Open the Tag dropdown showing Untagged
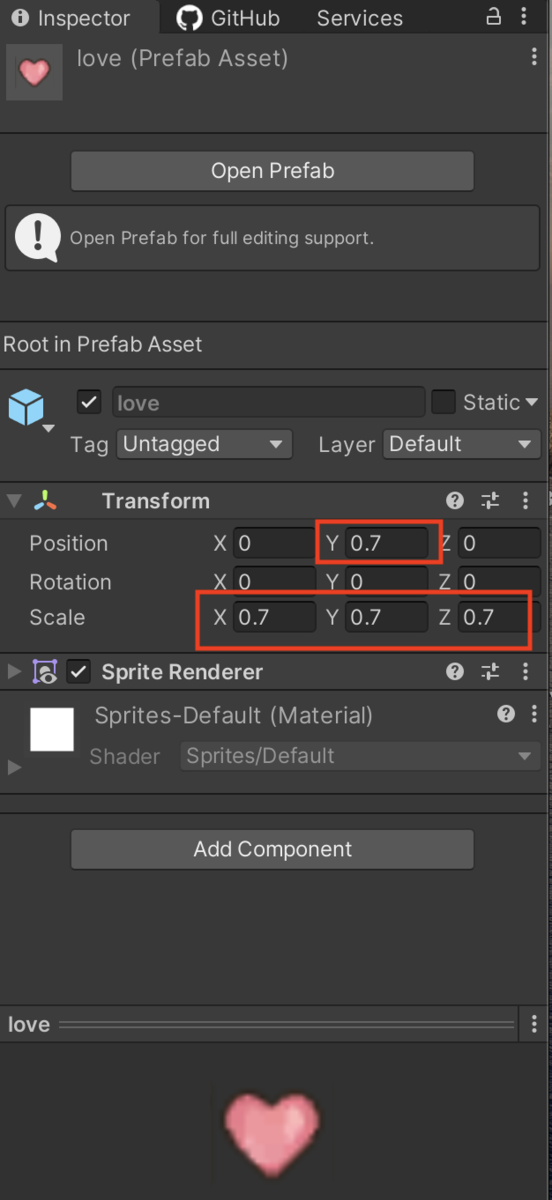The width and height of the screenshot is (552, 1200). pos(204,444)
